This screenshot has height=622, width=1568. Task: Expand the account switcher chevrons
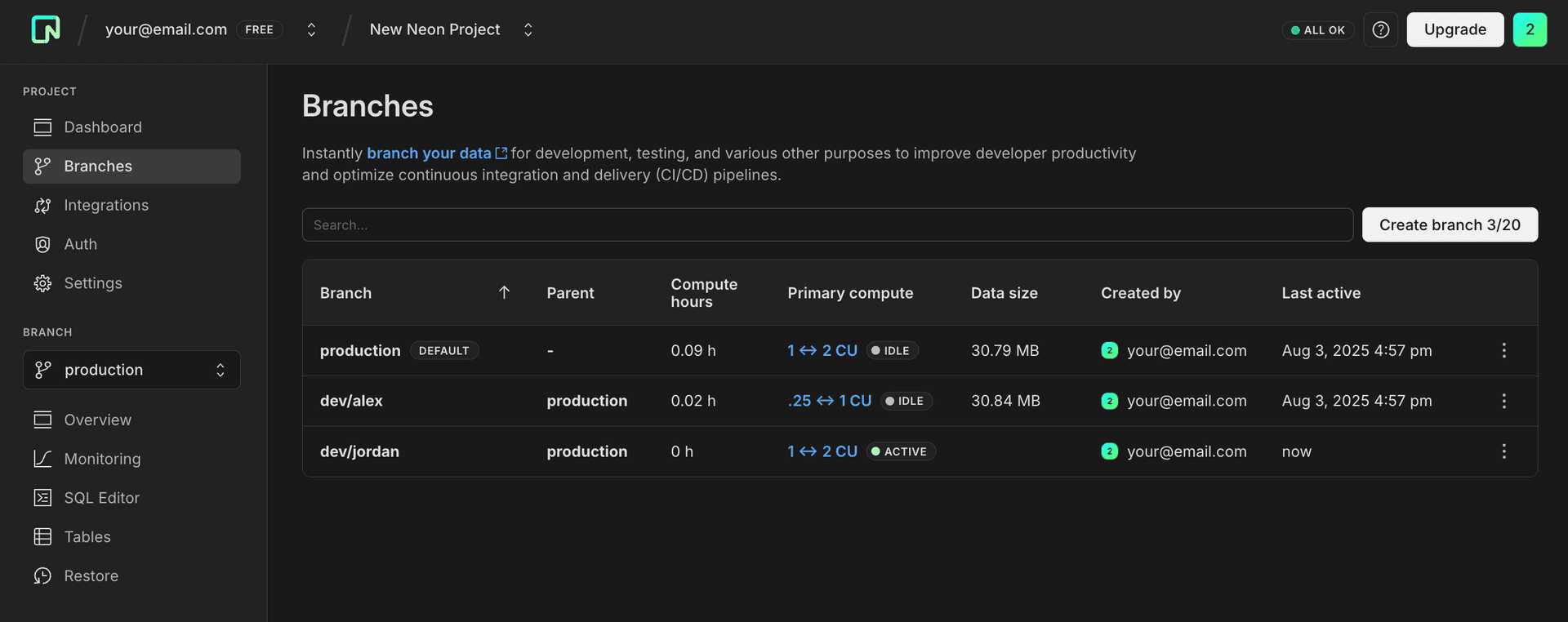click(311, 29)
